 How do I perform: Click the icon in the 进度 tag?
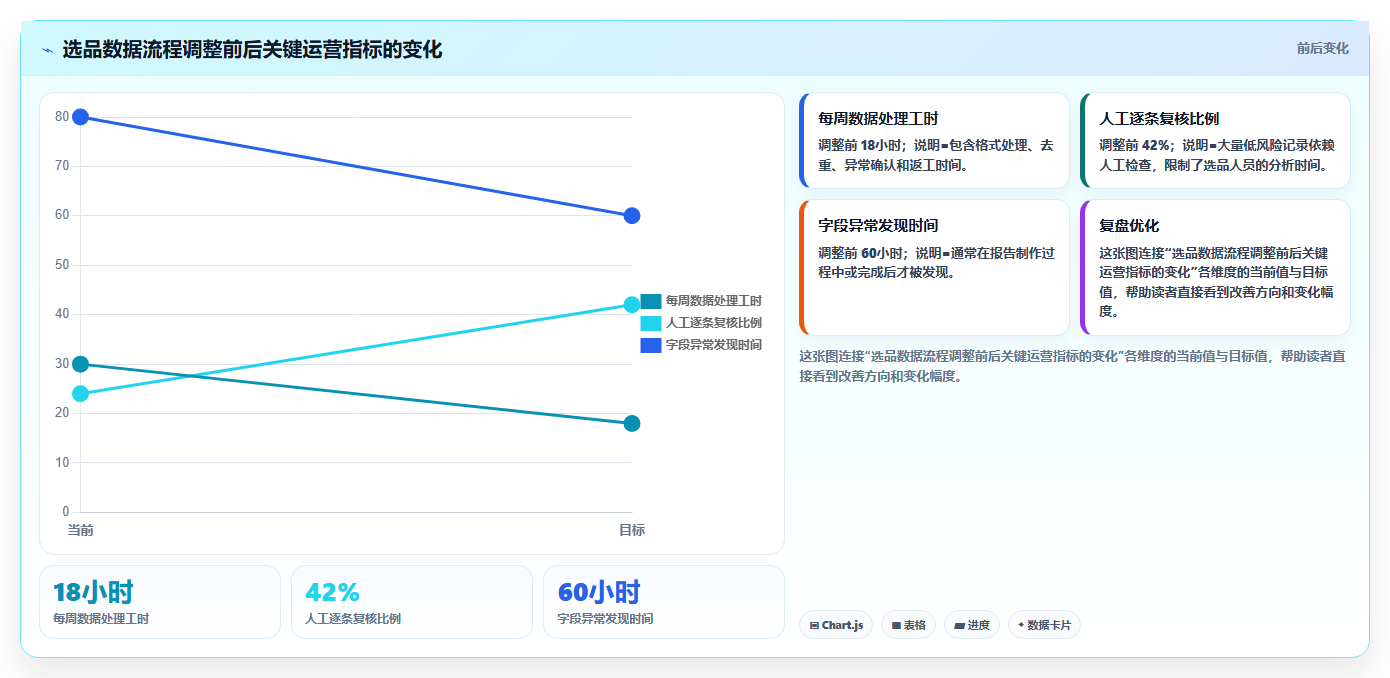pyautogui.click(x=959, y=626)
